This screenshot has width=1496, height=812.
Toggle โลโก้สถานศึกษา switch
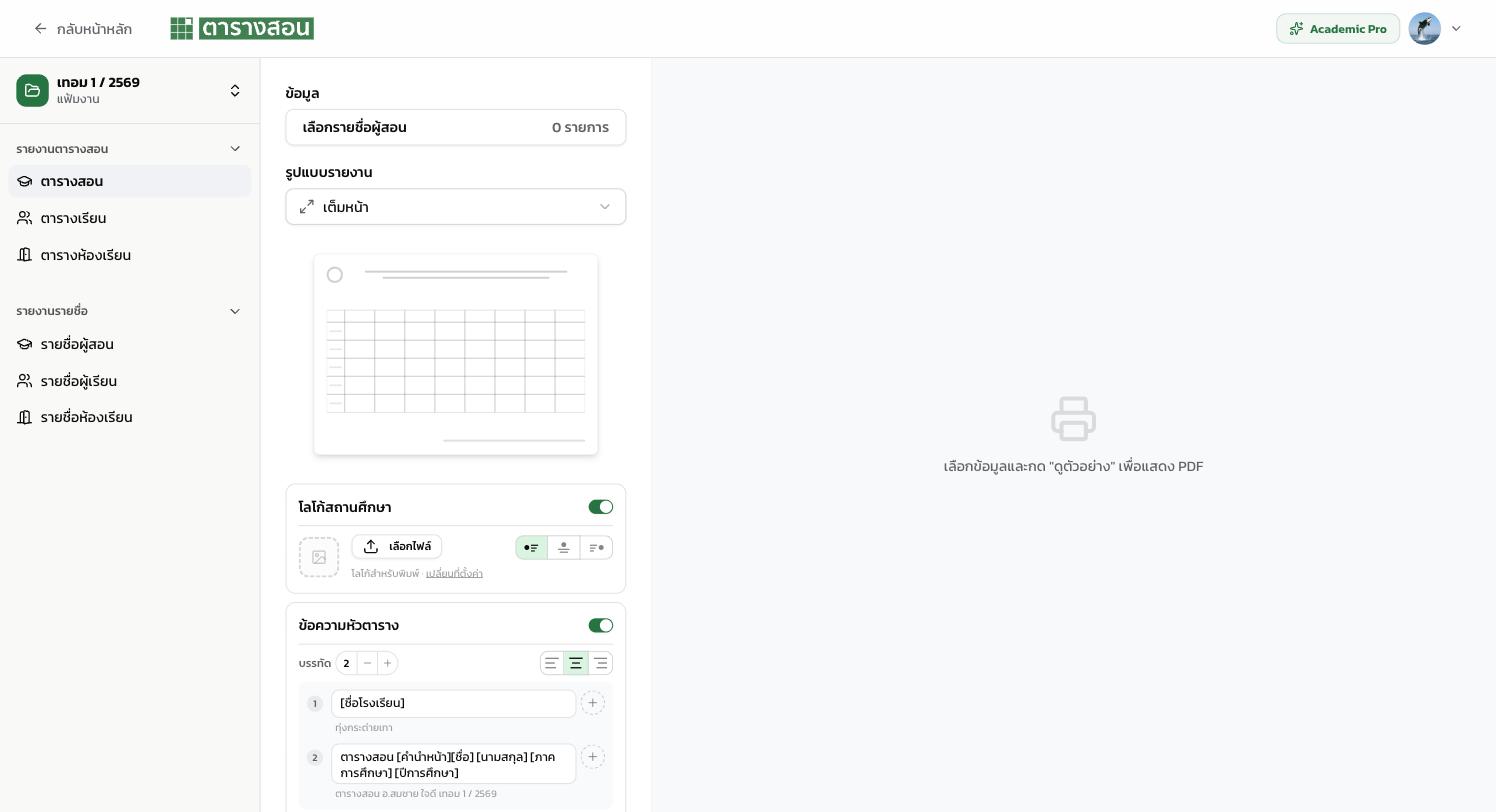(601, 507)
